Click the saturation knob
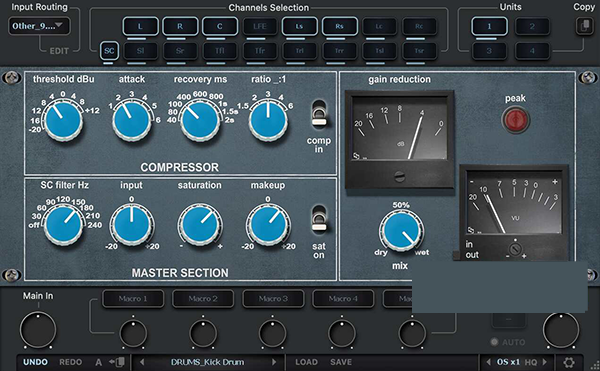Image resolution: width=600 pixels, height=371 pixels. tap(200, 225)
